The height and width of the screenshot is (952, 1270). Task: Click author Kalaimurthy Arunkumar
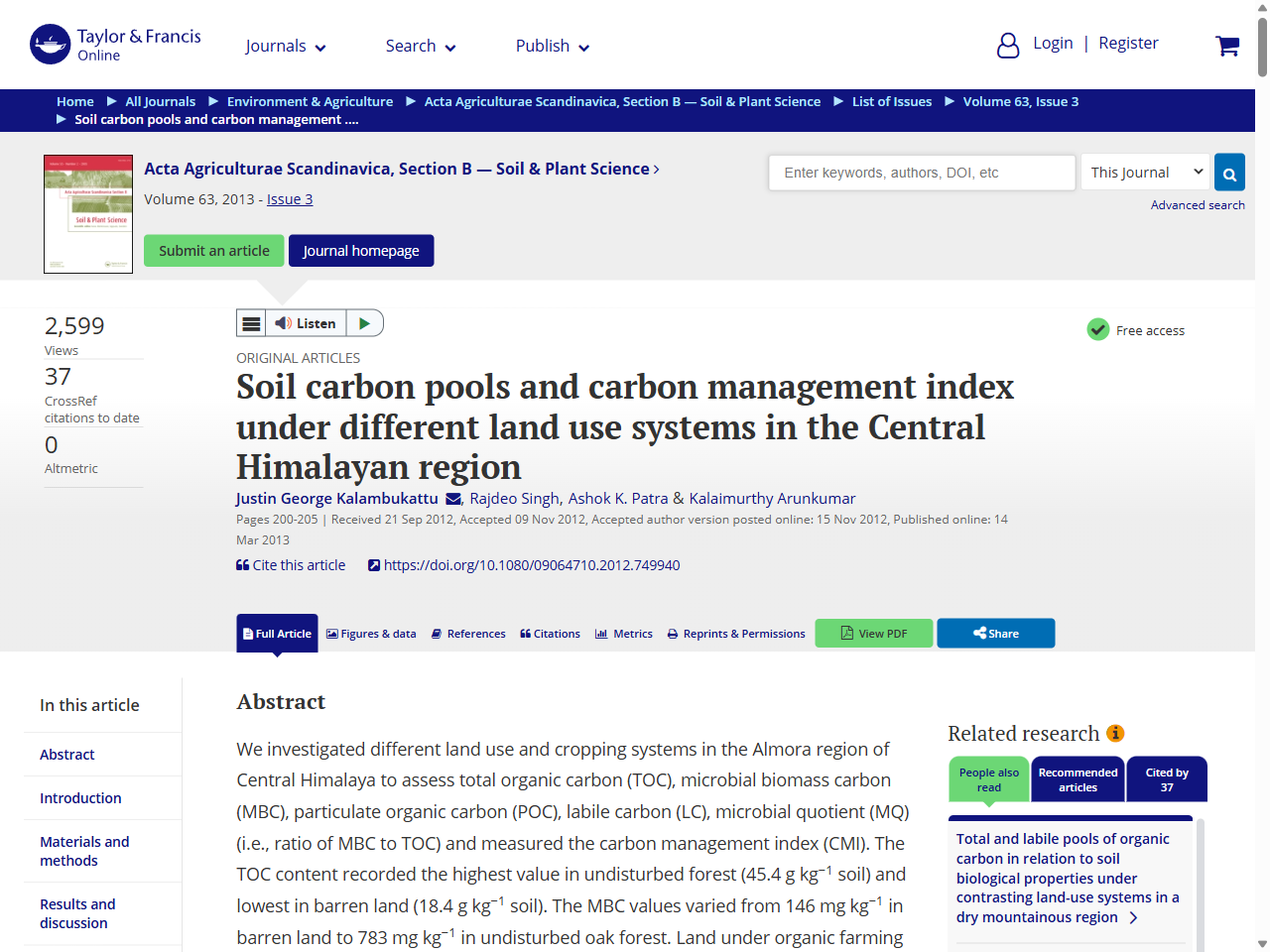772,499
